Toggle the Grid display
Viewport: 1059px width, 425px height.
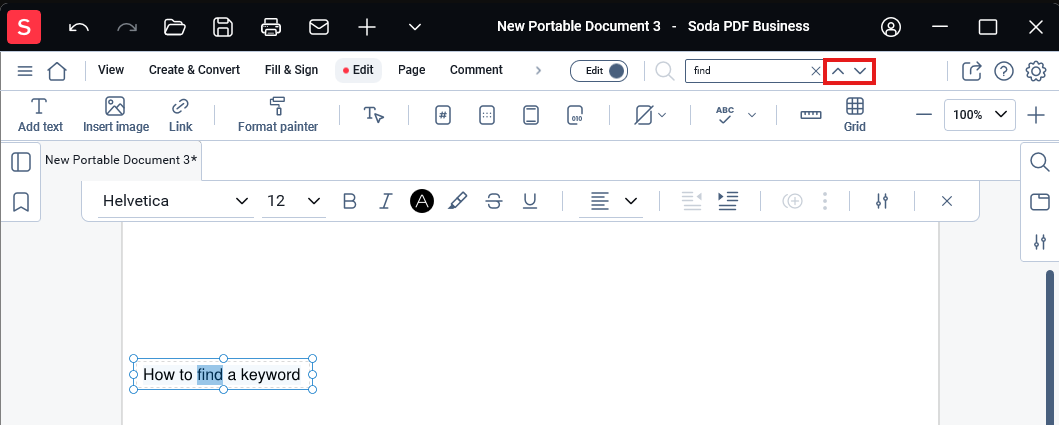click(x=854, y=115)
